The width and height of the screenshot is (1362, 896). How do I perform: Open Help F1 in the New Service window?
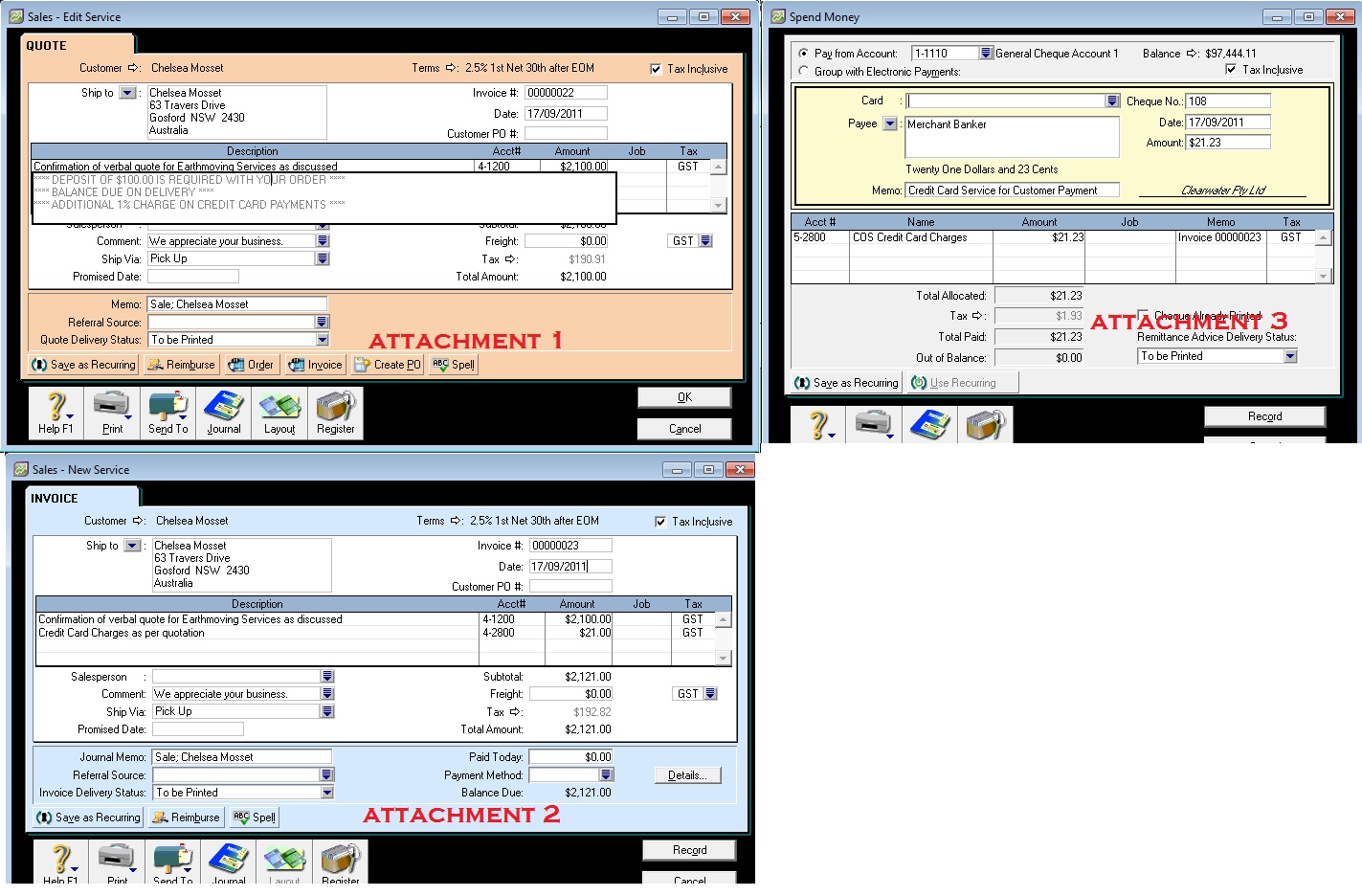[x=60, y=862]
